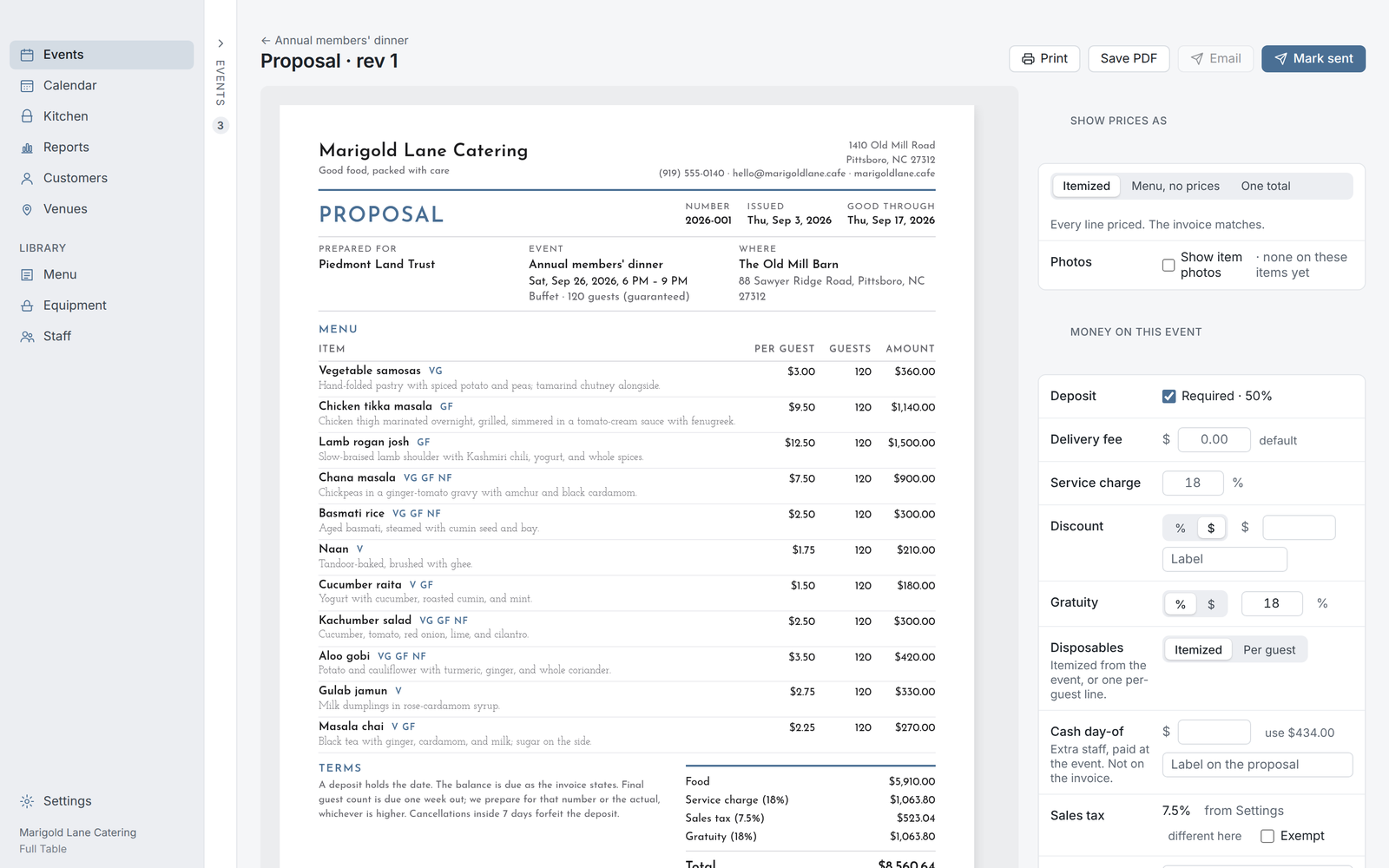Select One total pricing option
The image size is (1389, 868).
(x=1265, y=186)
